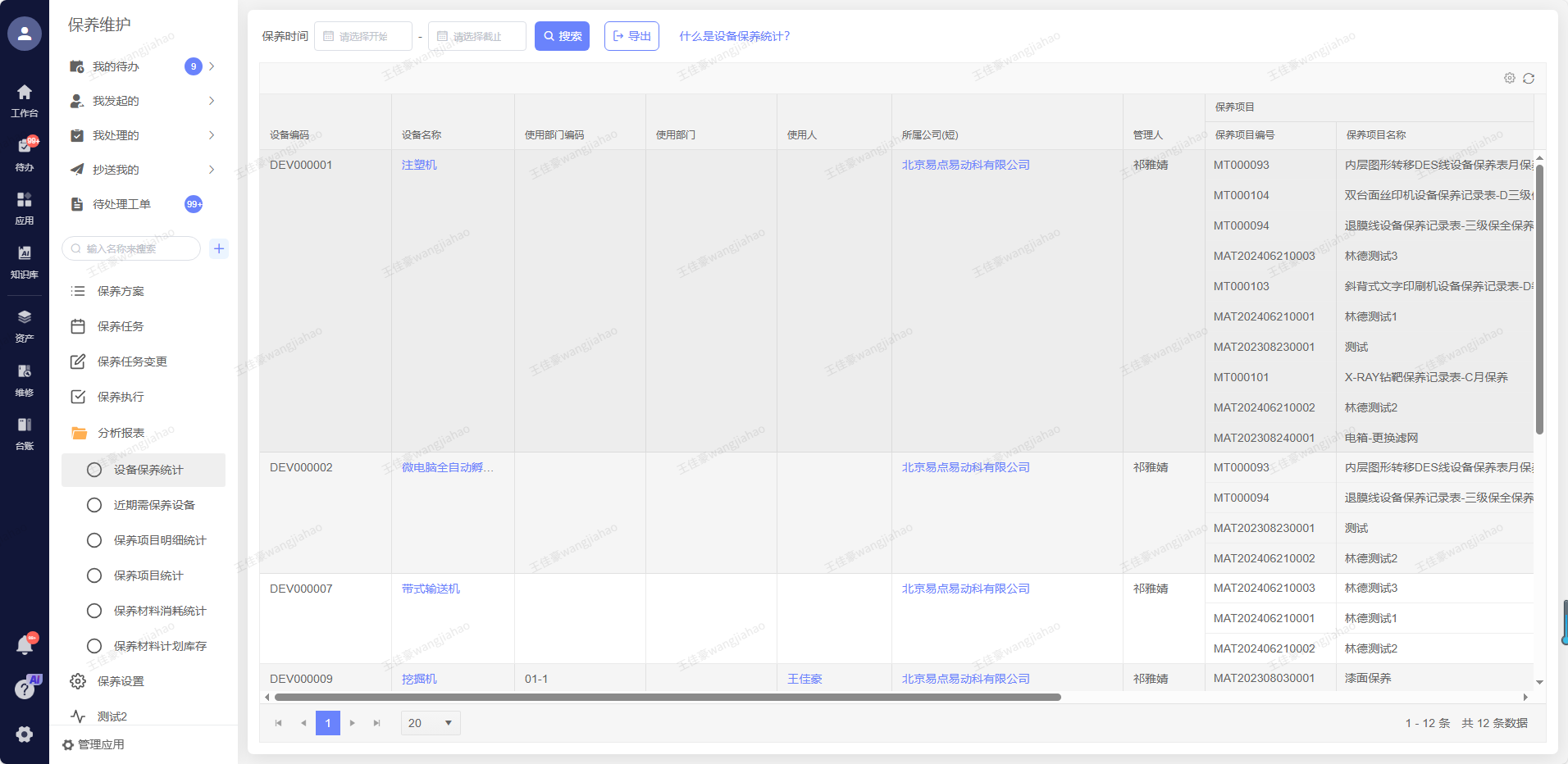1568x764 pixels.
Task: Select 保养材料消耗统计 report option
Action: [160, 611]
